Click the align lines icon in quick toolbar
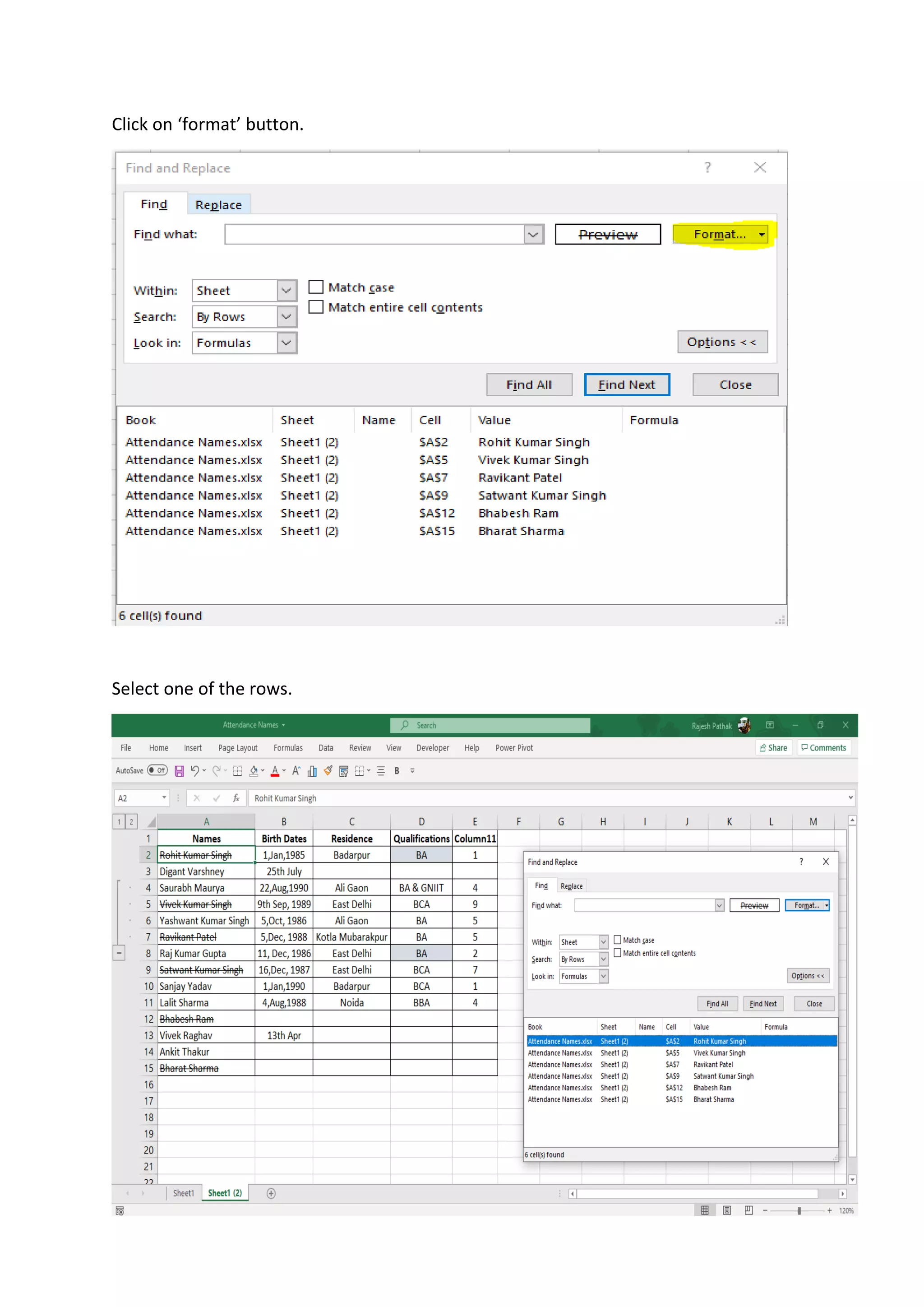This screenshot has width=924, height=1307. (x=381, y=771)
